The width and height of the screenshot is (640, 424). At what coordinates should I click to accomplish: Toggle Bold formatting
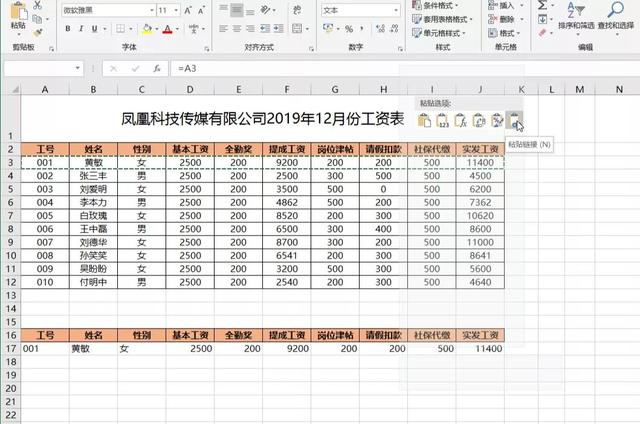click(67, 29)
